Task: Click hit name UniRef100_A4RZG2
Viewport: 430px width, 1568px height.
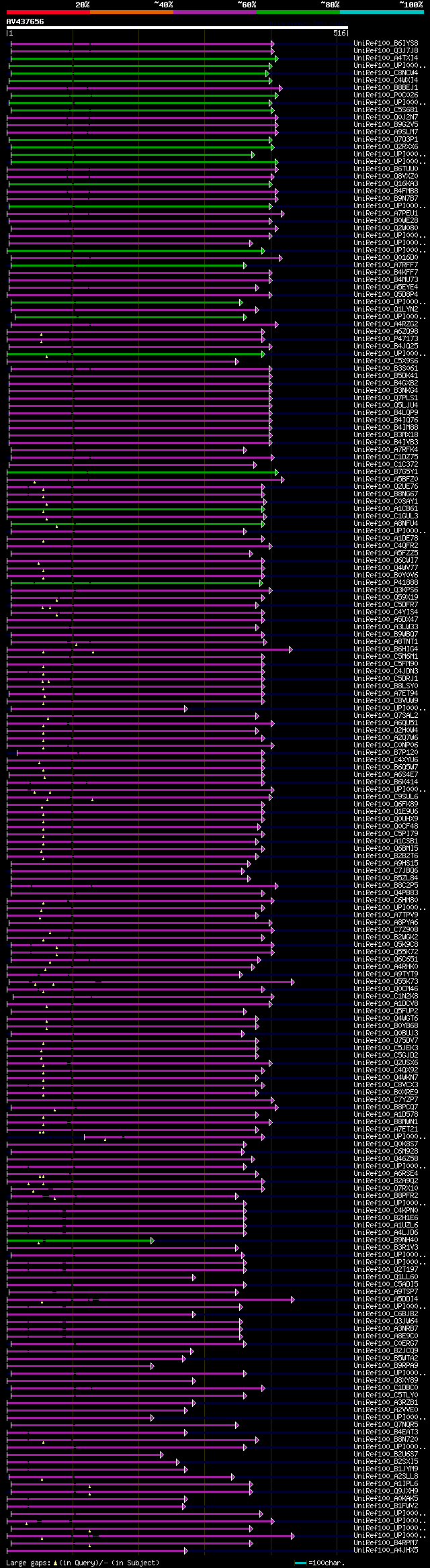Action: [x=386, y=324]
